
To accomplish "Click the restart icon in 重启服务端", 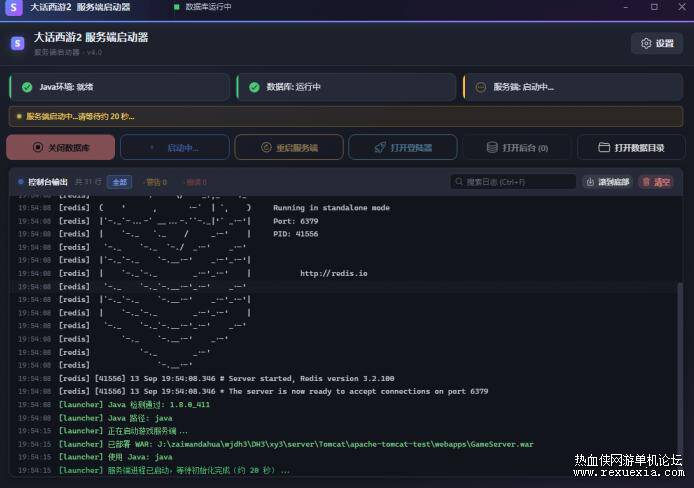I will point(266,147).
